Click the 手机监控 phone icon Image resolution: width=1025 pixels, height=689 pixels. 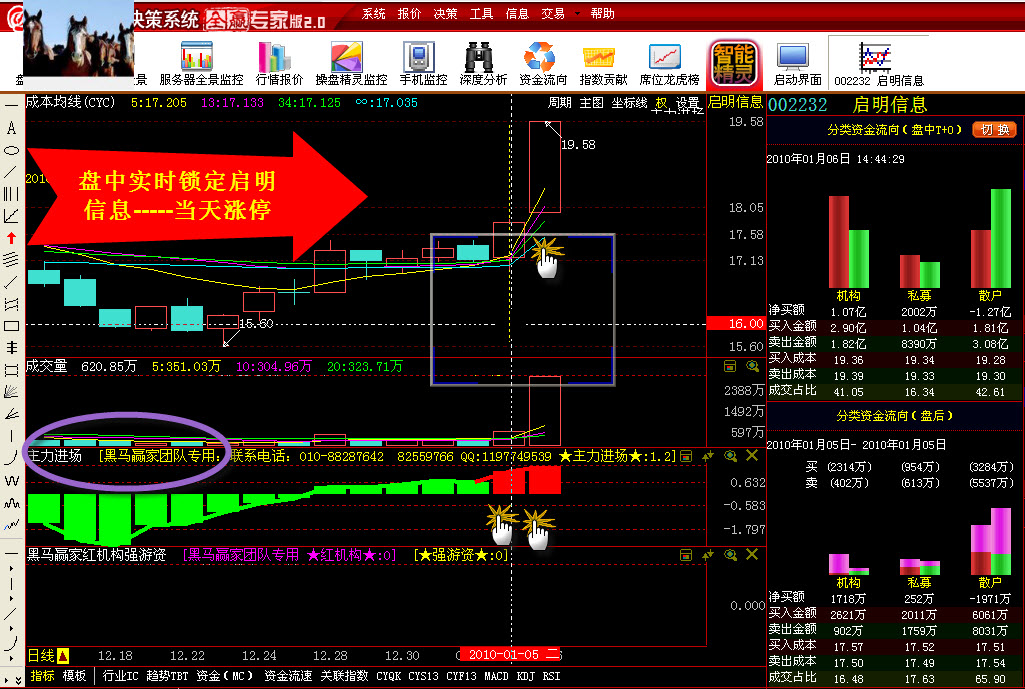422,62
